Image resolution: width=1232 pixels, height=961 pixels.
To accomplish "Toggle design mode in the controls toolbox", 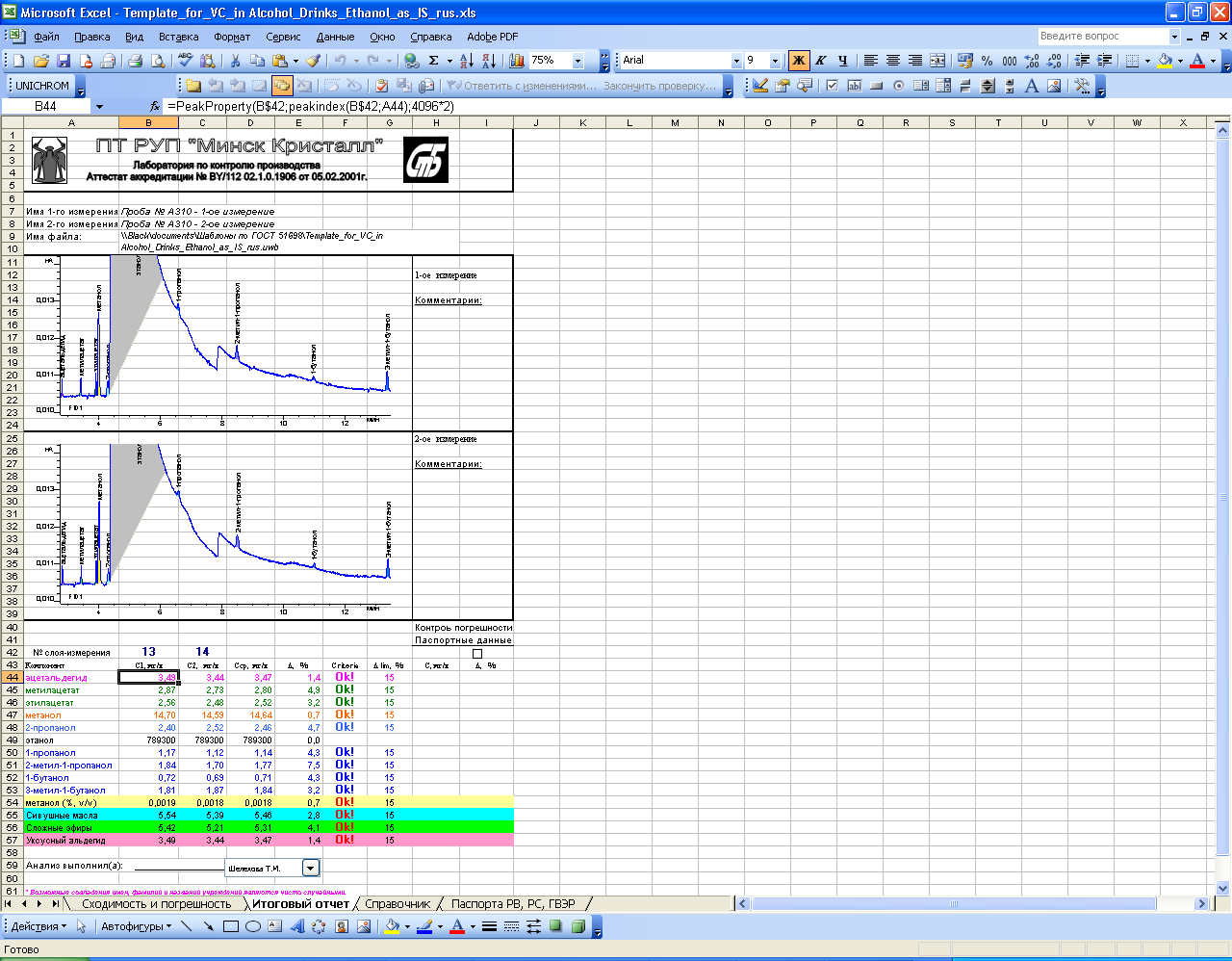I will 759,86.
